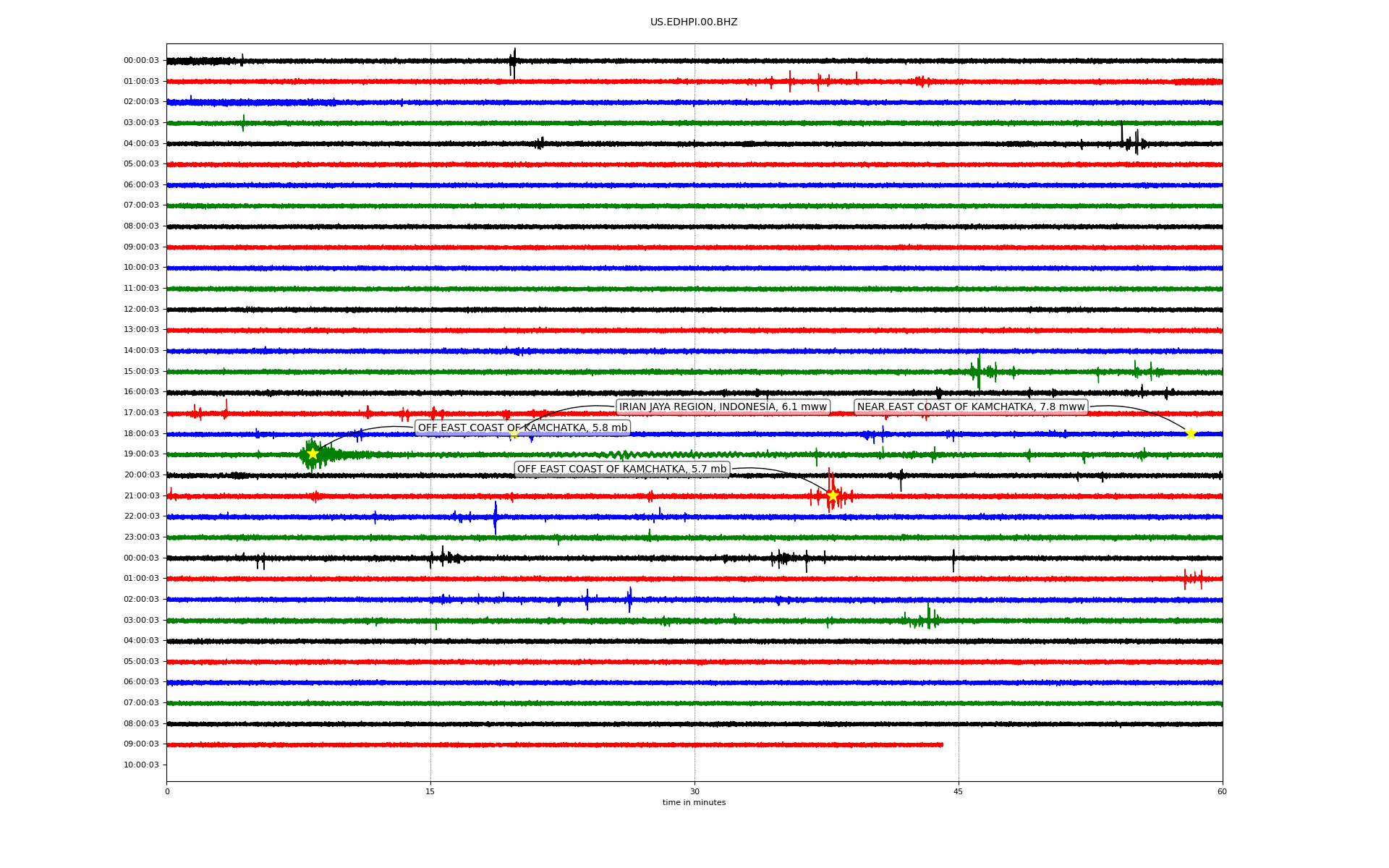Screen dimensions: 1389x868
Task: Select the 'IRIAN JAYA REGION, INDONESIA, 6.1 mww' label
Action: pos(722,407)
